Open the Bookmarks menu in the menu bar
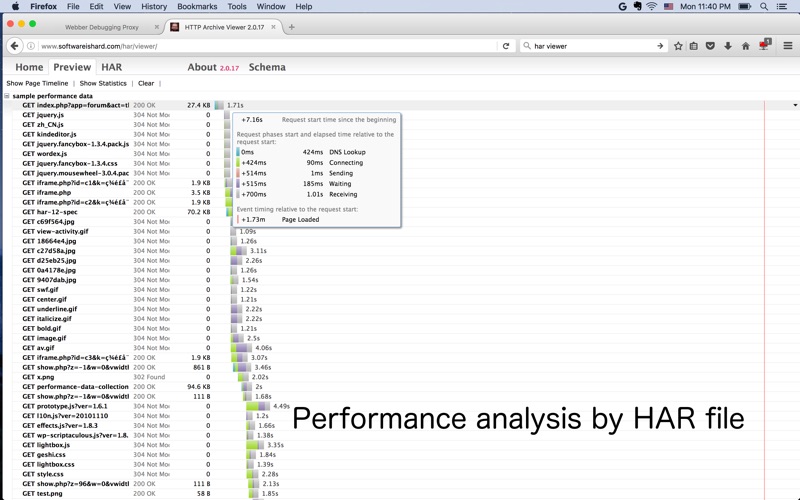Screen dimensions: 800x500 (x=197, y=6)
